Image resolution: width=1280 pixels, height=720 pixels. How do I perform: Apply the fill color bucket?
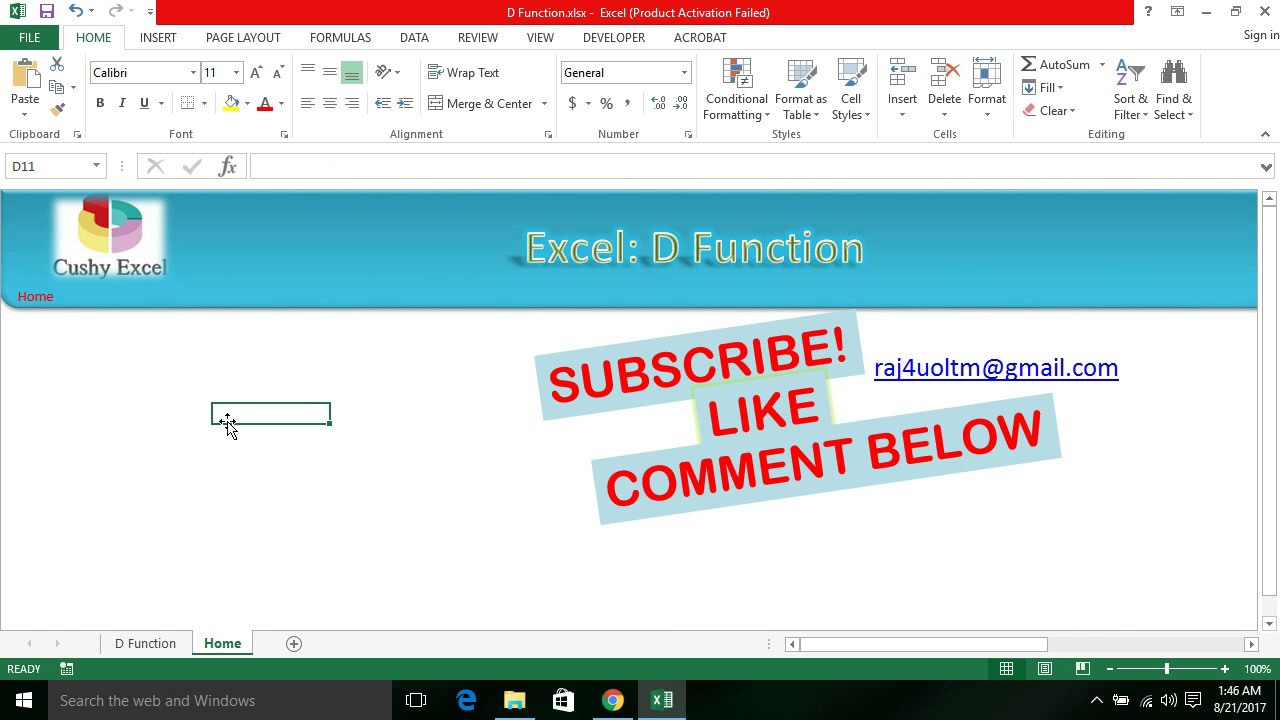click(232, 103)
